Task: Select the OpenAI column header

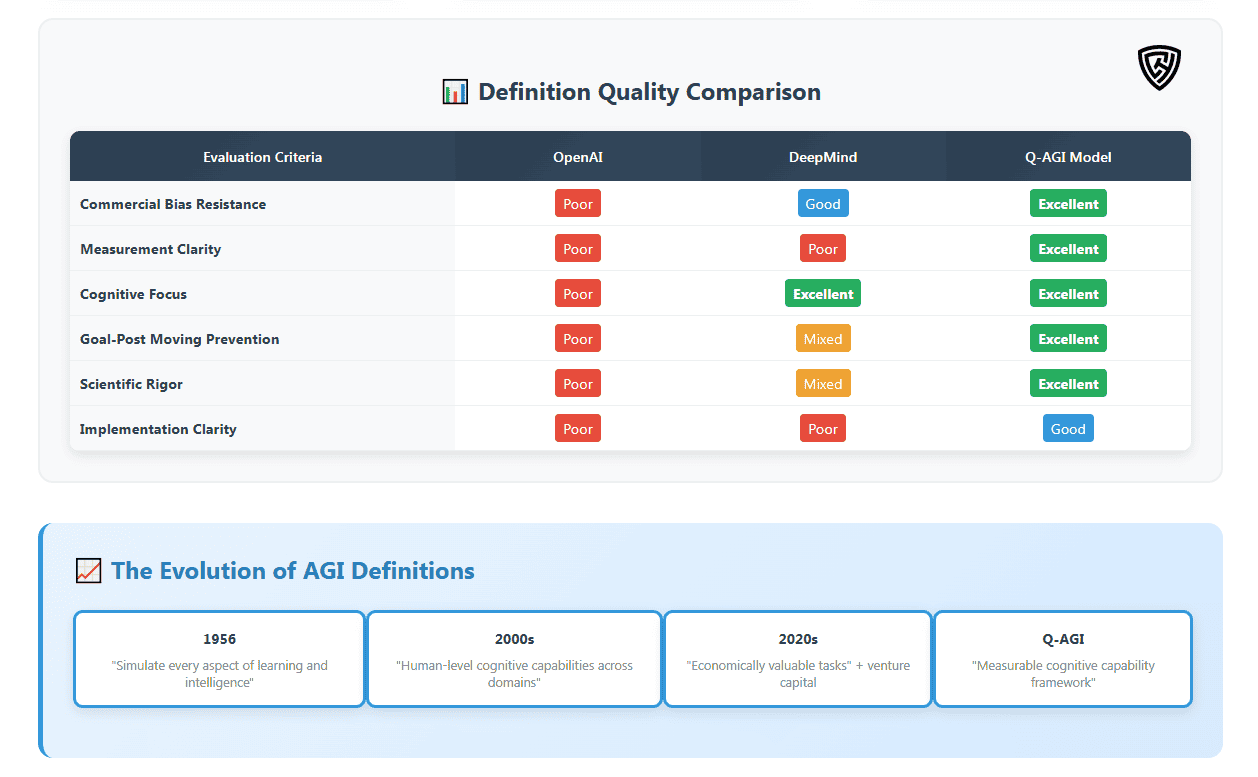Action: click(x=577, y=157)
